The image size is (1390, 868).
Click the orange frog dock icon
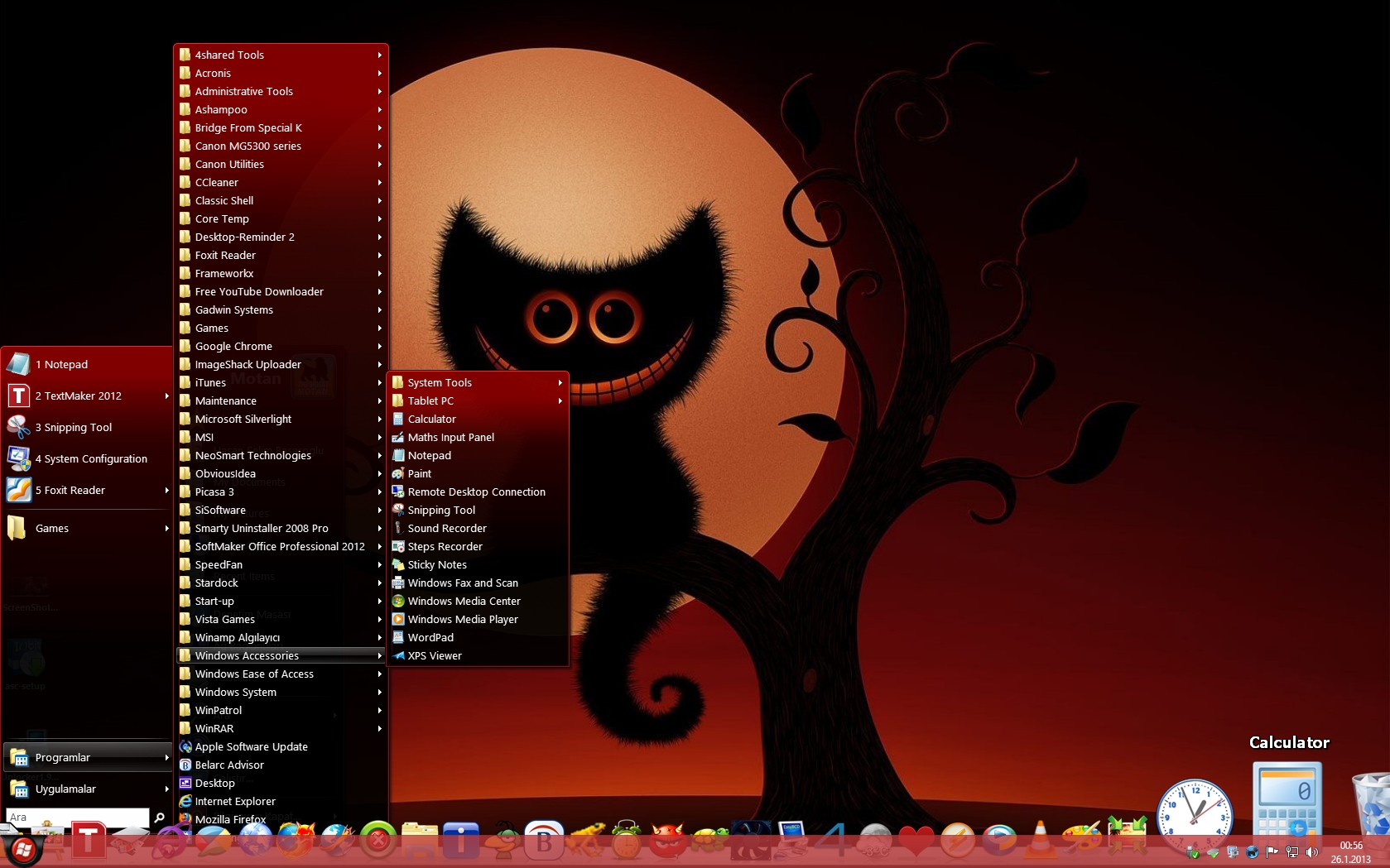point(585,841)
